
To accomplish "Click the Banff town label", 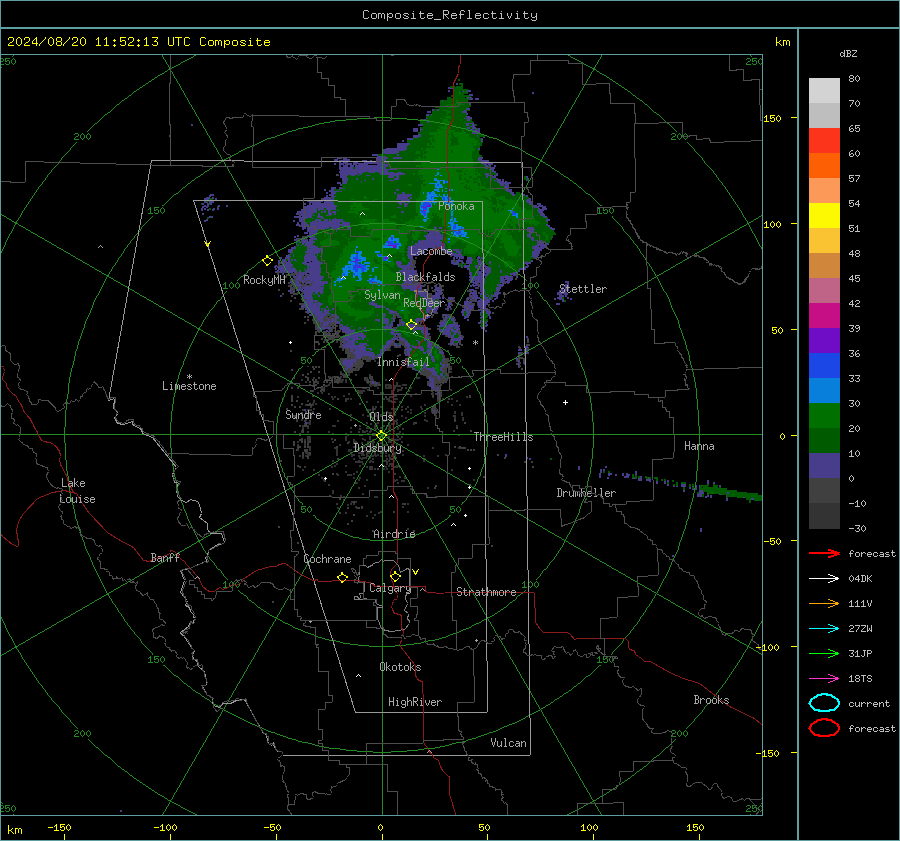I will (x=165, y=558).
